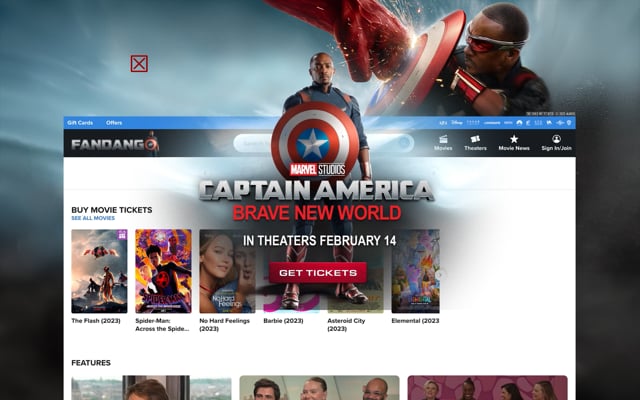Click the Fandango logo

[114, 144]
